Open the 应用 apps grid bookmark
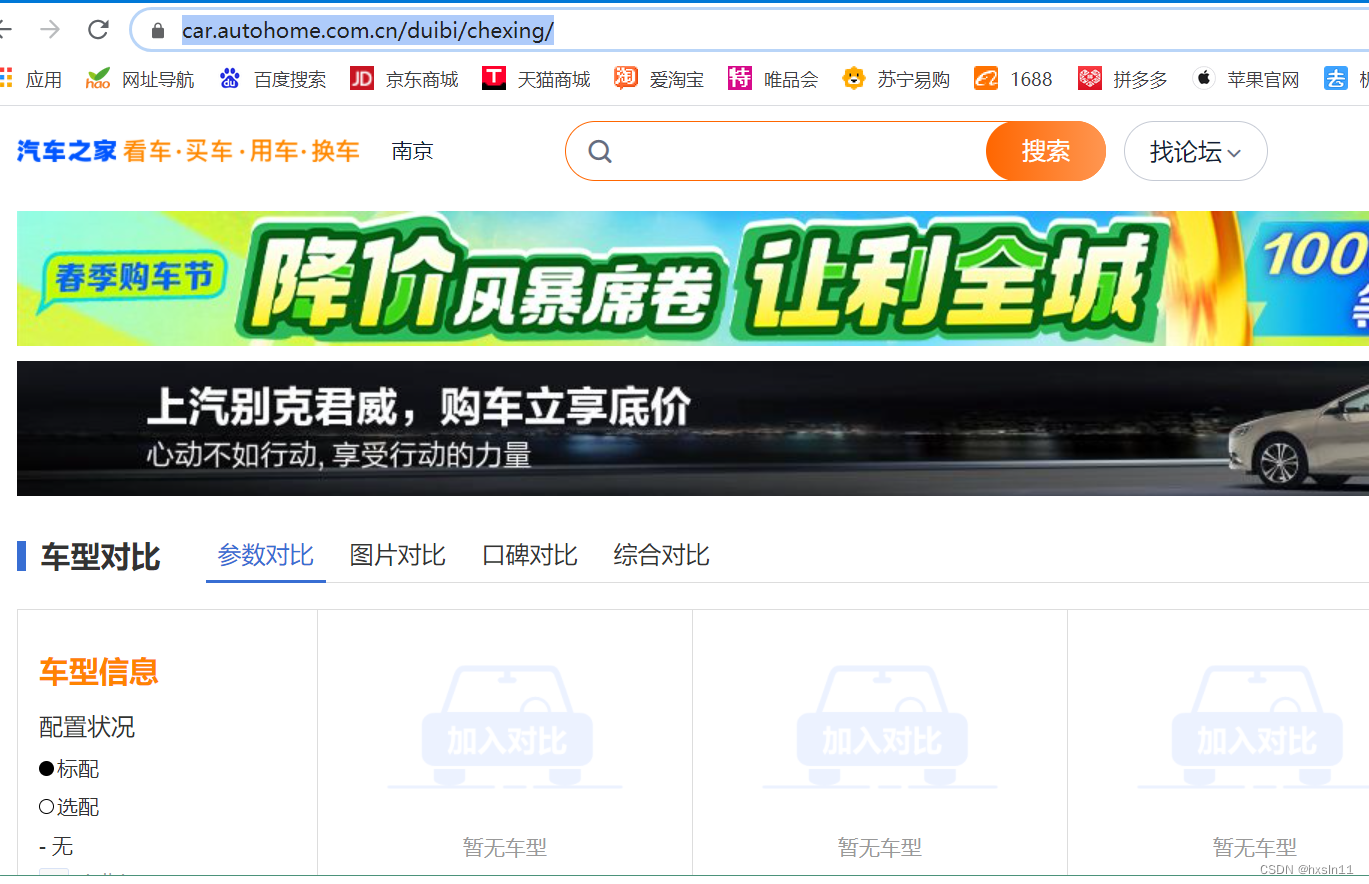1369x884 pixels. (x=31, y=79)
